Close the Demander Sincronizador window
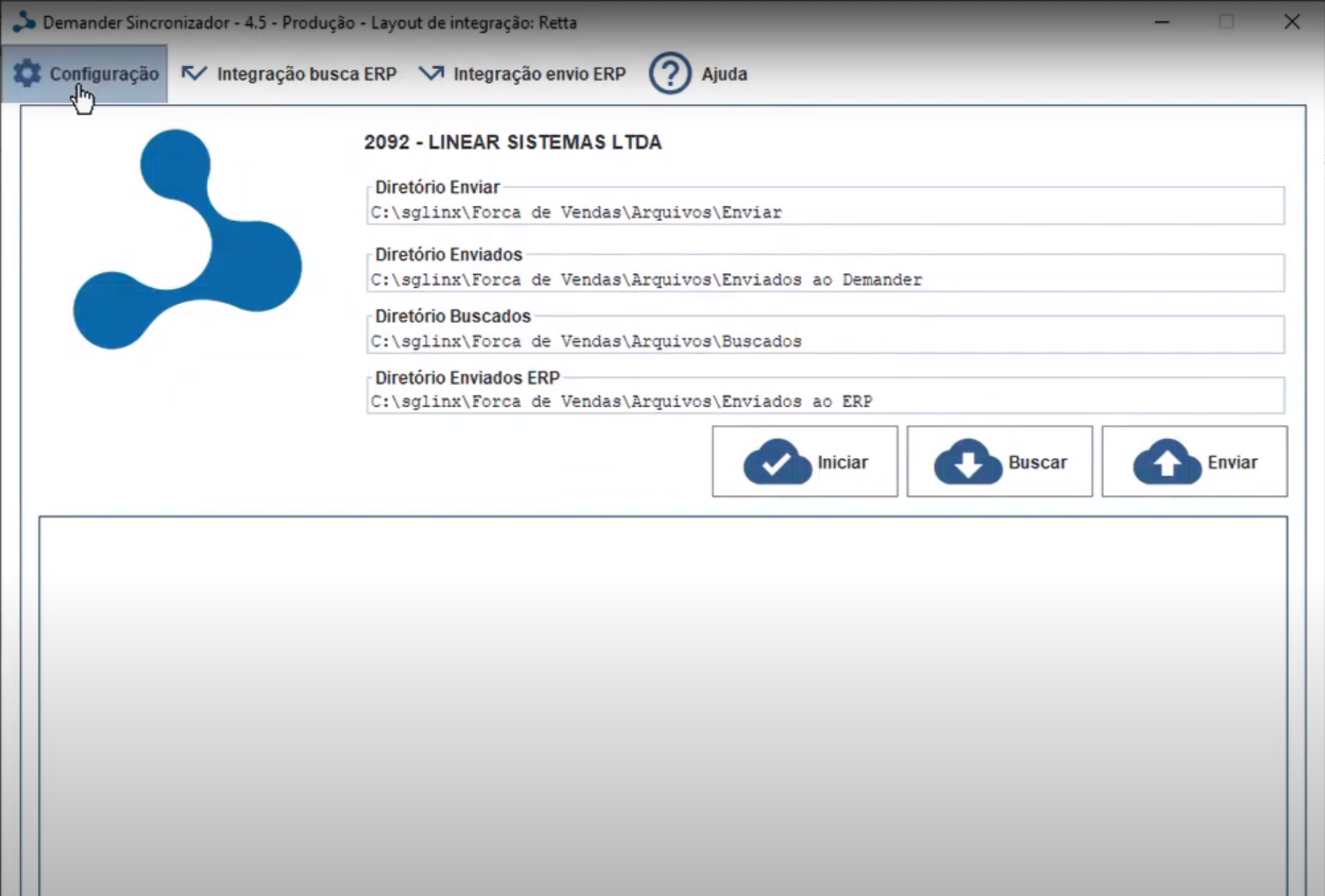 (1292, 22)
